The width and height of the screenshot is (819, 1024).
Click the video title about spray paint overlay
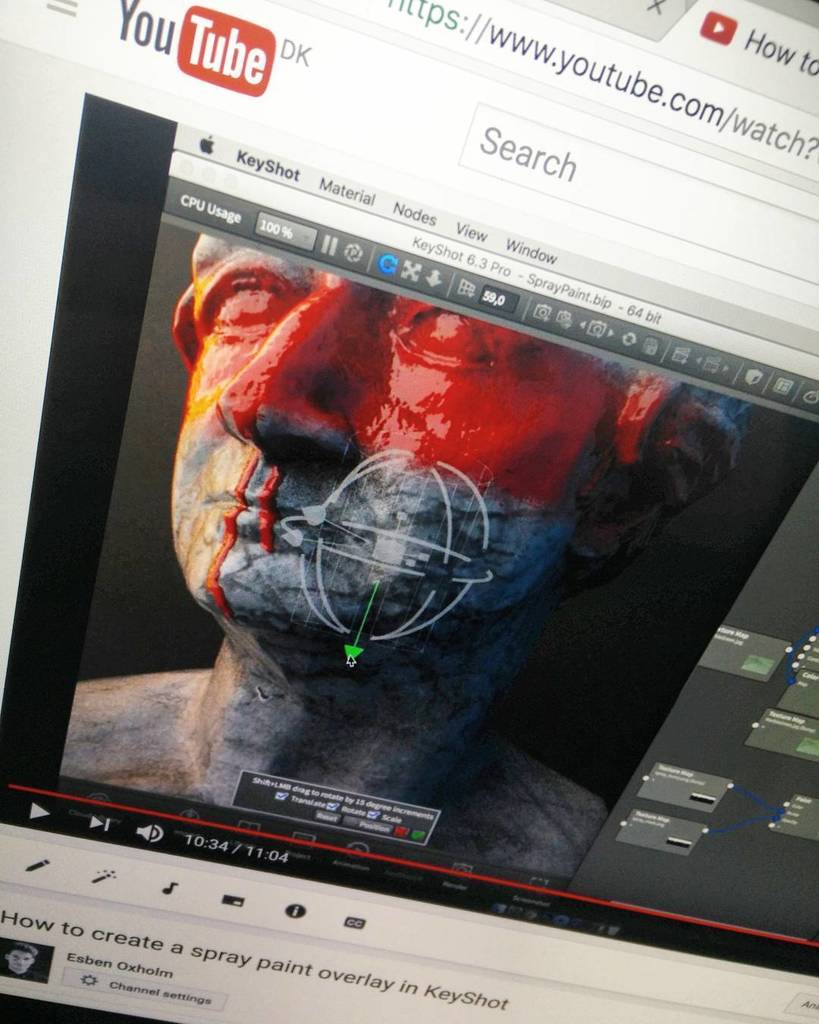point(255,960)
